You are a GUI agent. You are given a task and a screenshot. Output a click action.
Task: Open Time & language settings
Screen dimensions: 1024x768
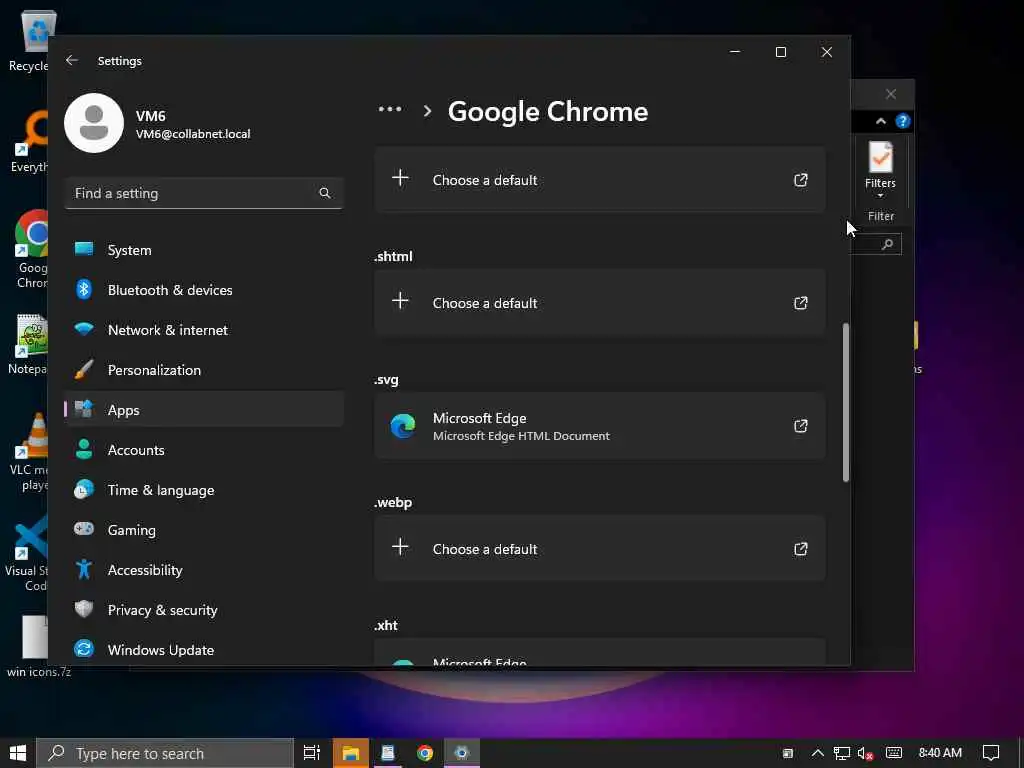pyautogui.click(x=204, y=490)
